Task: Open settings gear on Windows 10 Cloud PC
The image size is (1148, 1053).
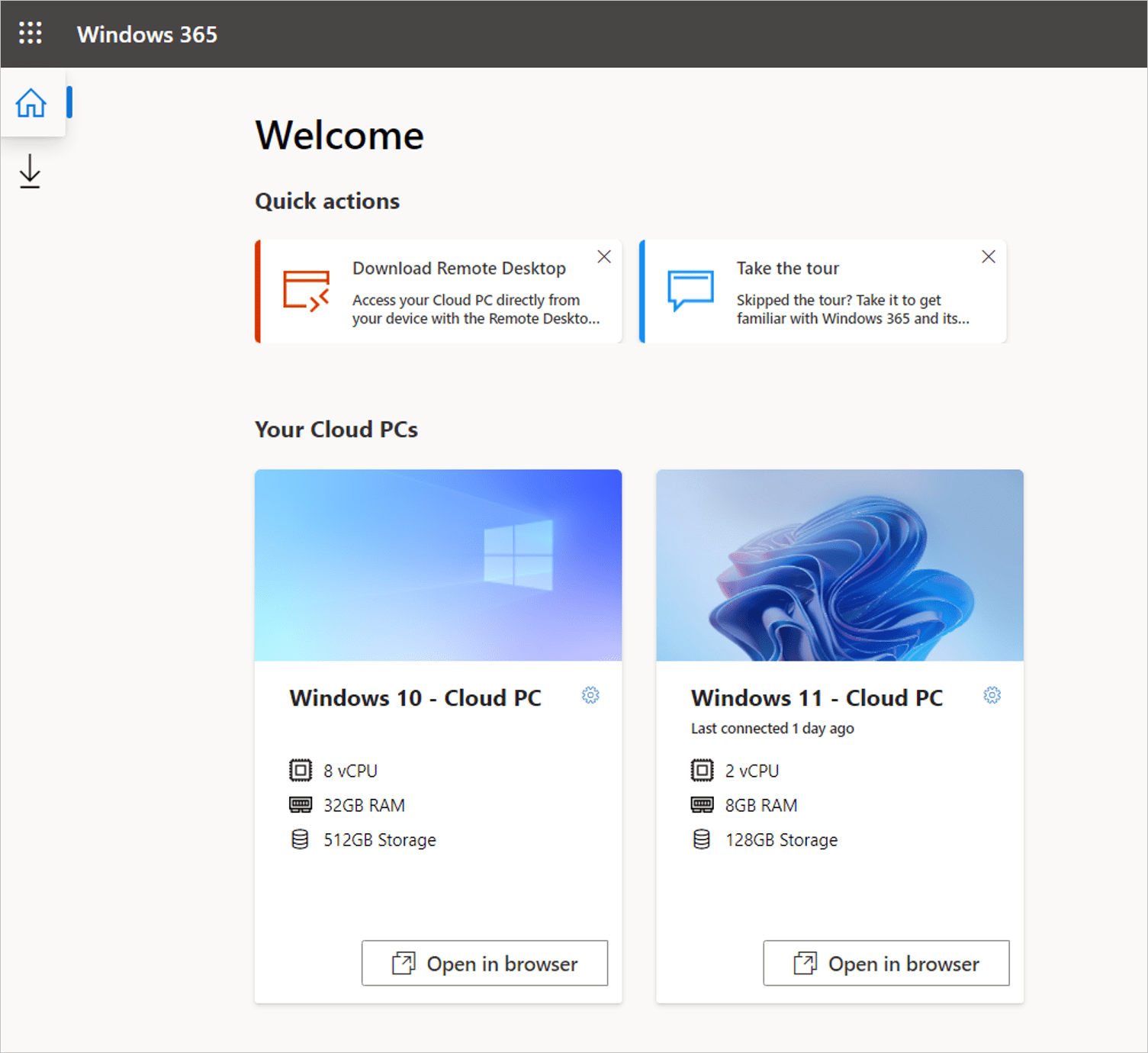Action: point(590,695)
